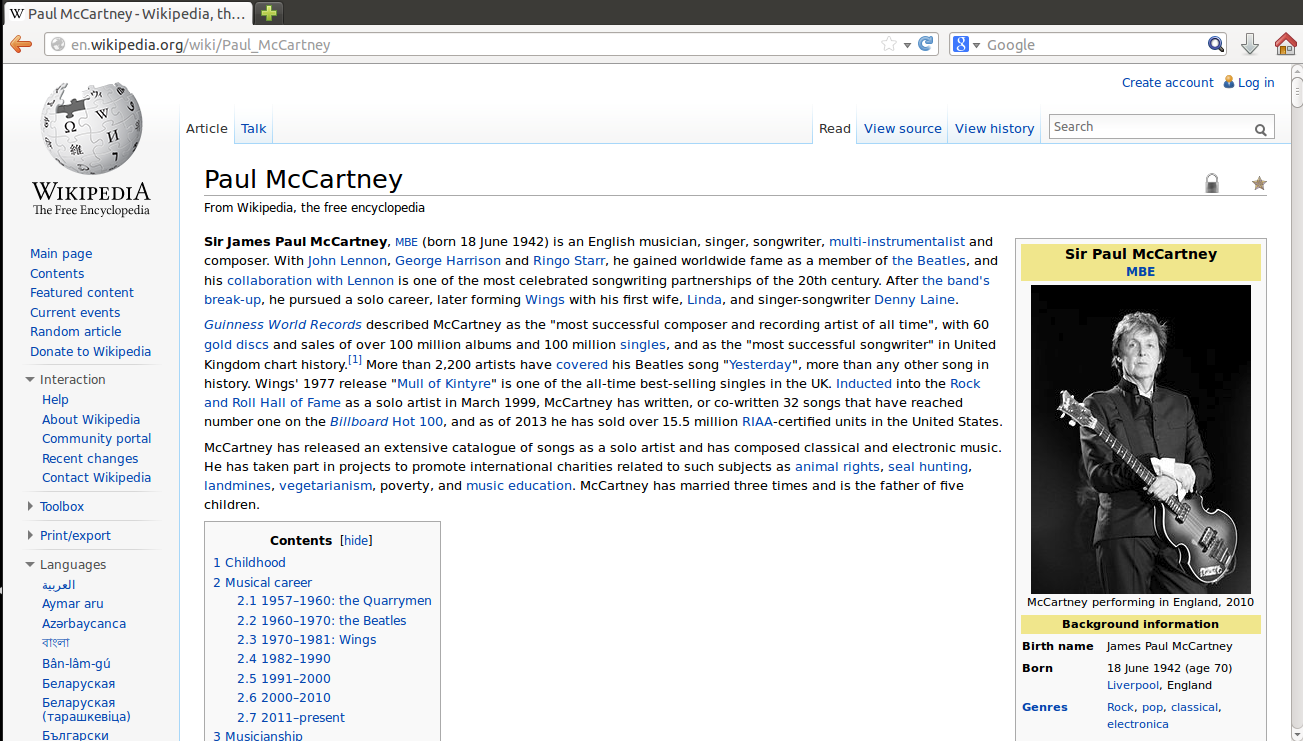Screen dimensions: 1303x741
Task: Click in the Wikipedia search field
Action: pos(1151,127)
